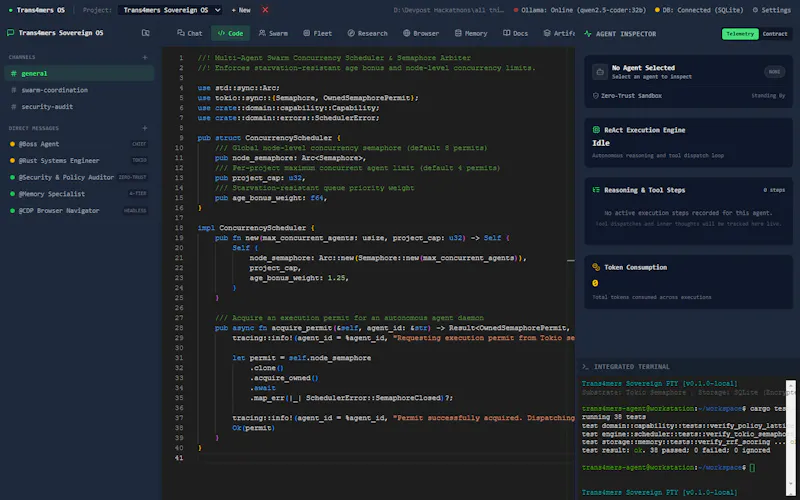Click the NONE badge in agent card

point(774,72)
